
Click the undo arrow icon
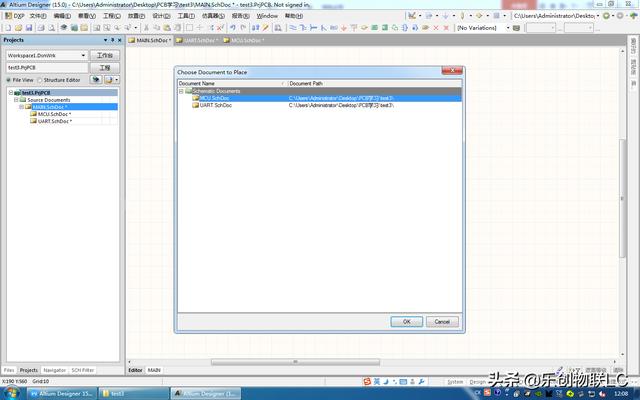click(x=233, y=28)
